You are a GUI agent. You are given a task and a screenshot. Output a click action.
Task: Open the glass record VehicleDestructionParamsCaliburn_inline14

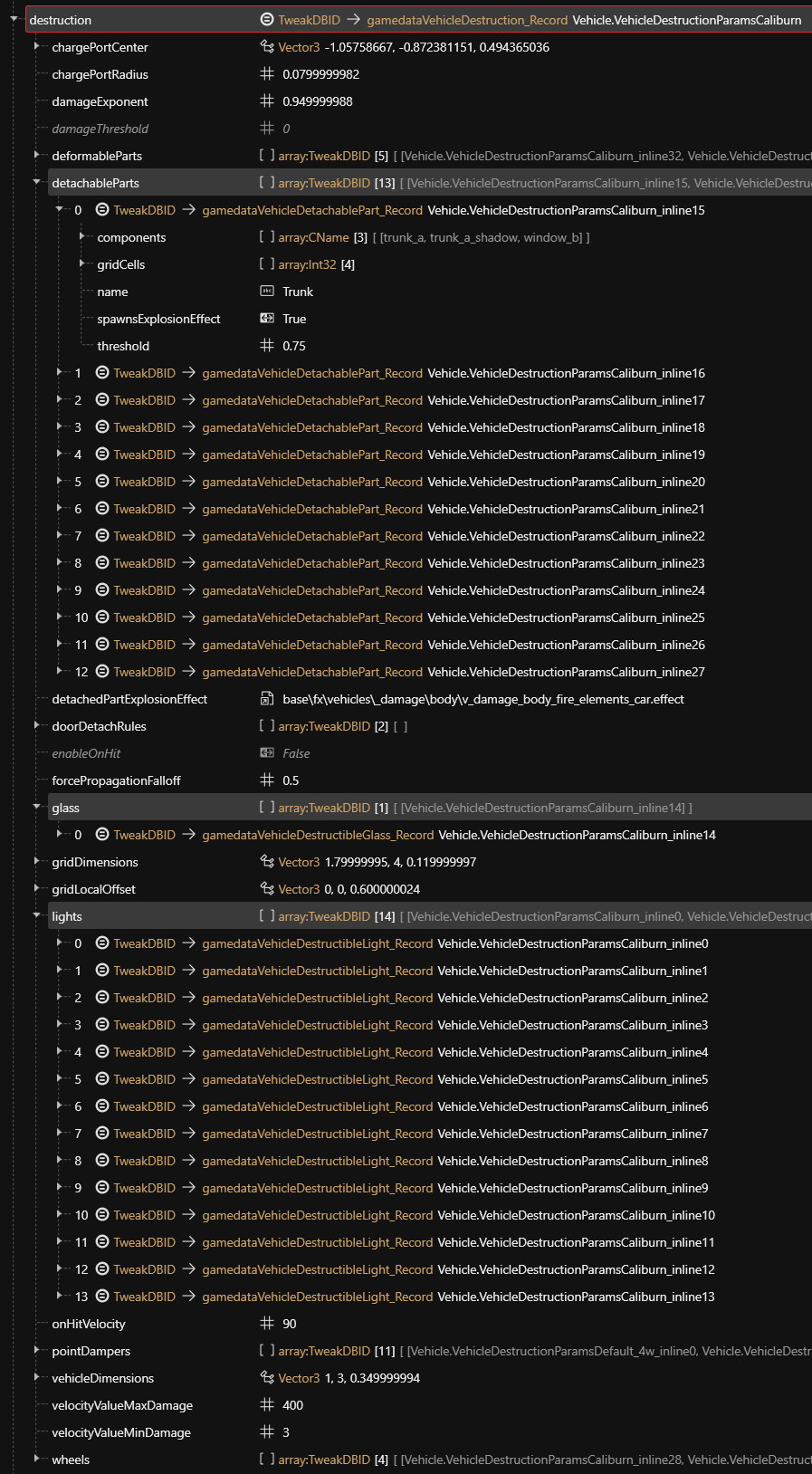(577, 835)
